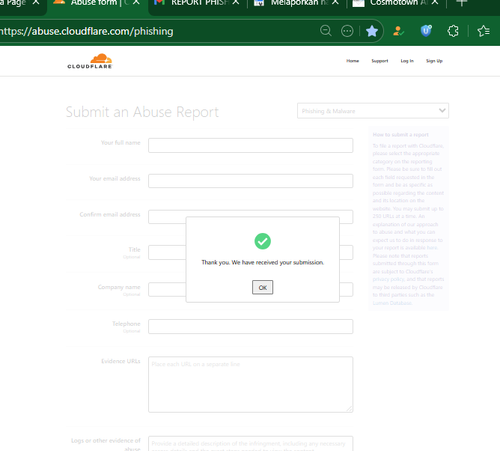Open the orange profile icon with checkmark
The width and height of the screenshot is (500, 451).
coord(398,31)
